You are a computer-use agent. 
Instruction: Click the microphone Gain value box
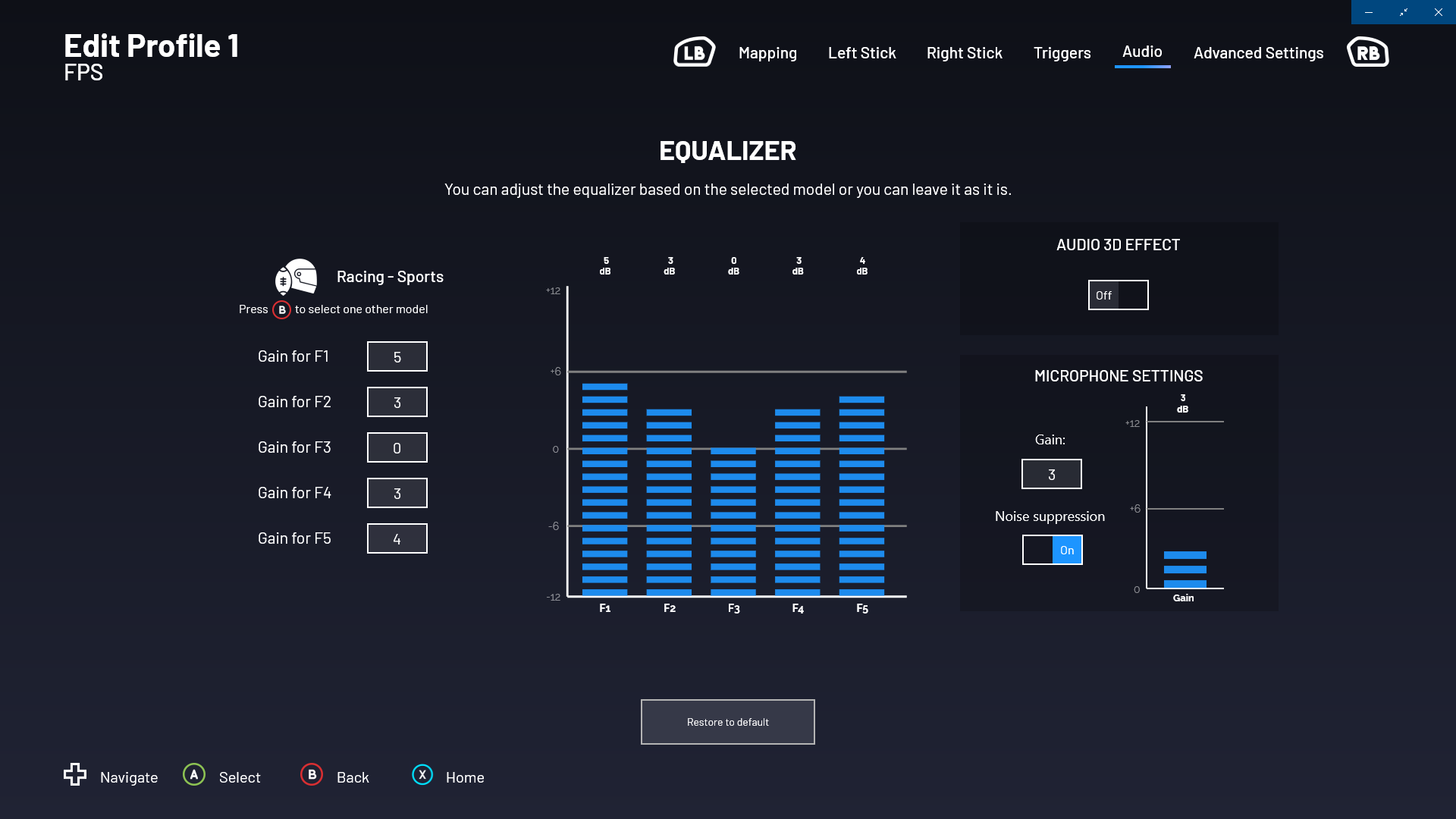(x=1051, y=474)
